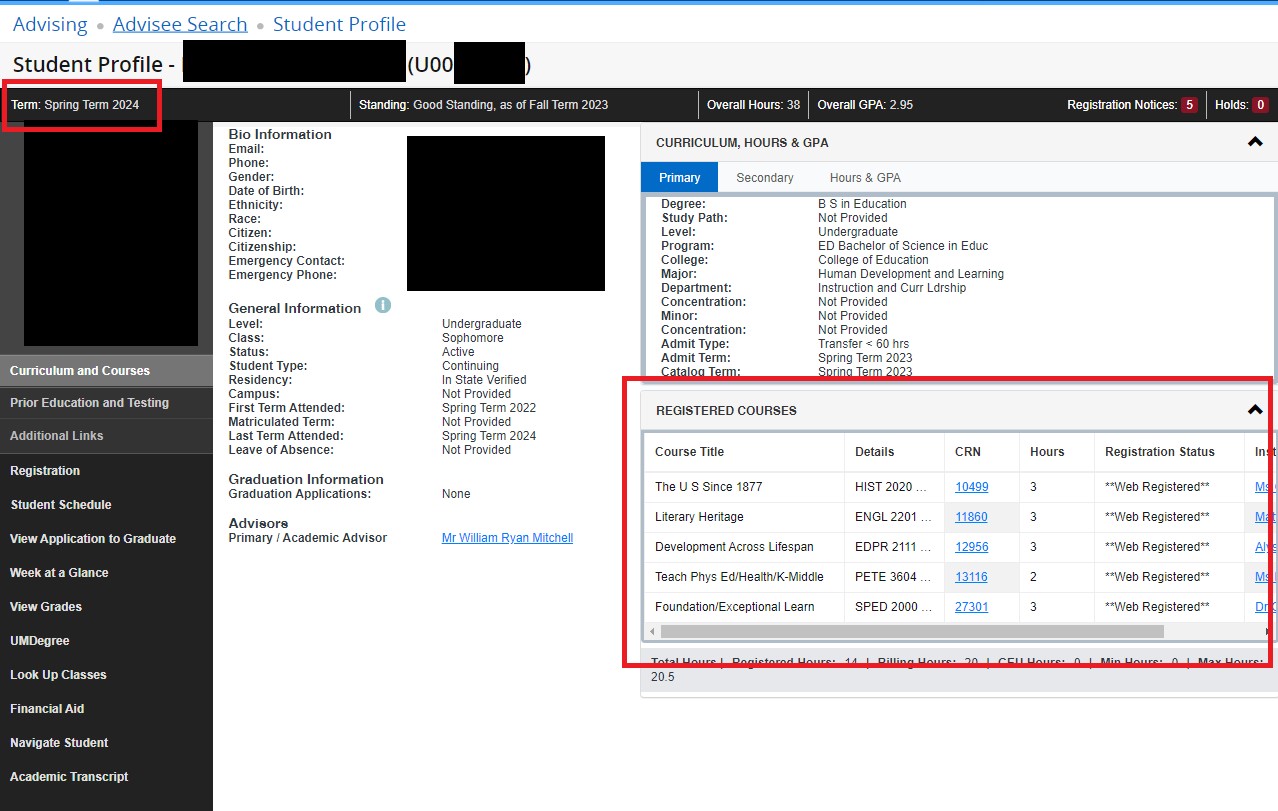Viewport: 1278px width, 811px height.
Task: Switch to the Secondary curriculum tab
Action: 764,177
